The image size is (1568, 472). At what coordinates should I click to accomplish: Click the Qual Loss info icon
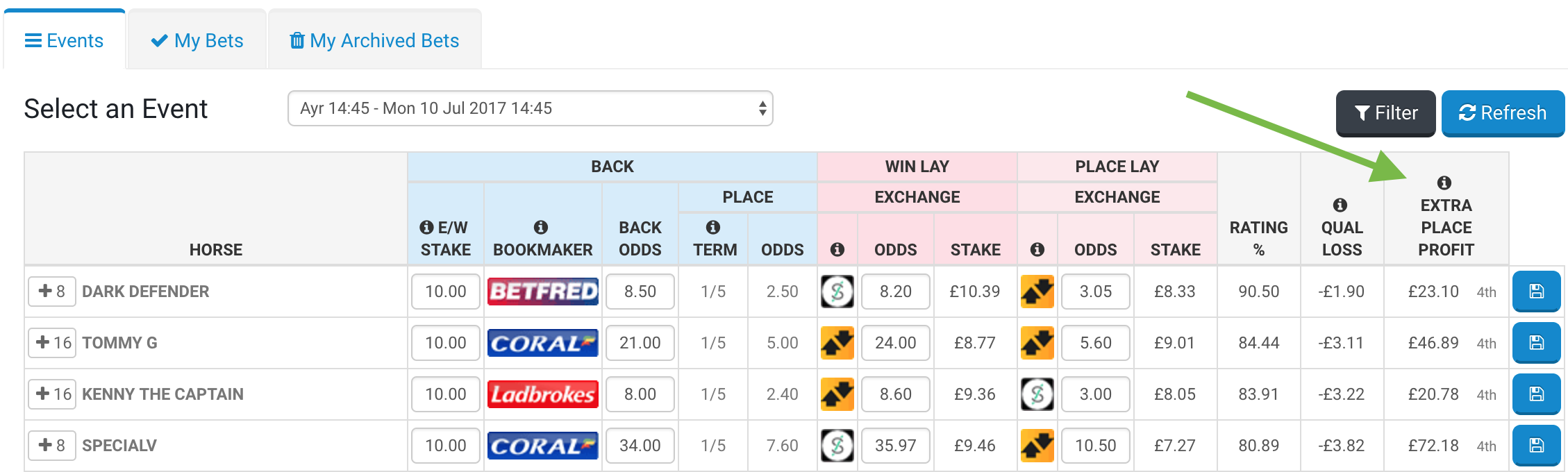[1340, 205]
